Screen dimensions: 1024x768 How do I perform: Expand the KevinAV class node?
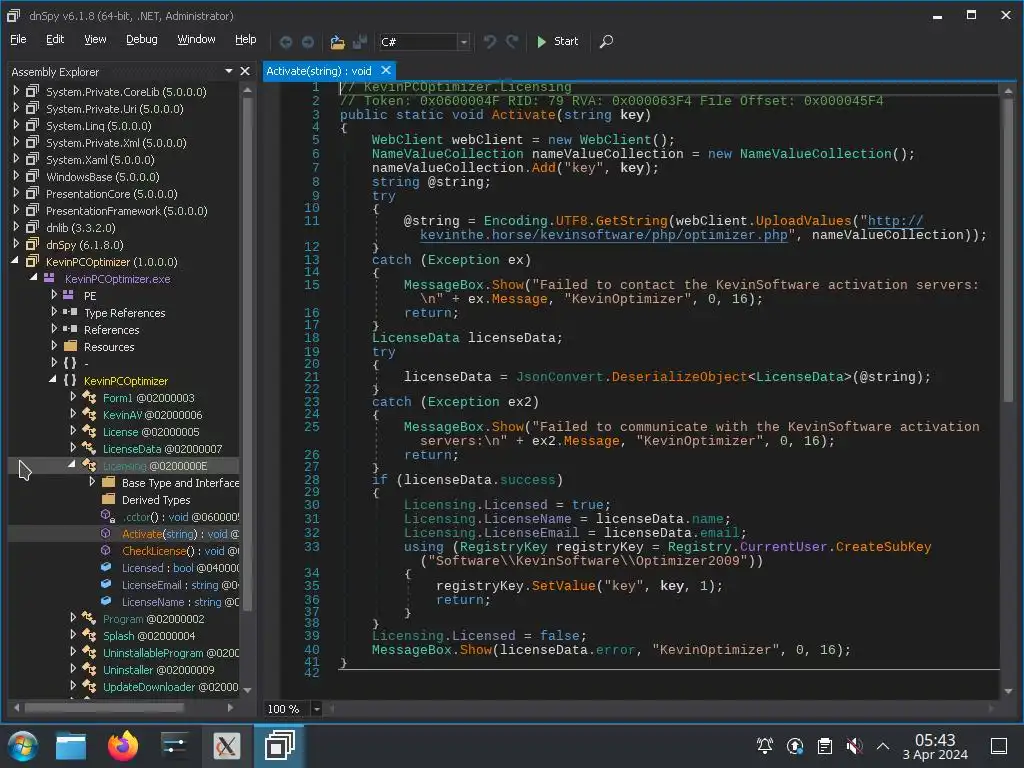pyautogui.click(x=73, y=413)
